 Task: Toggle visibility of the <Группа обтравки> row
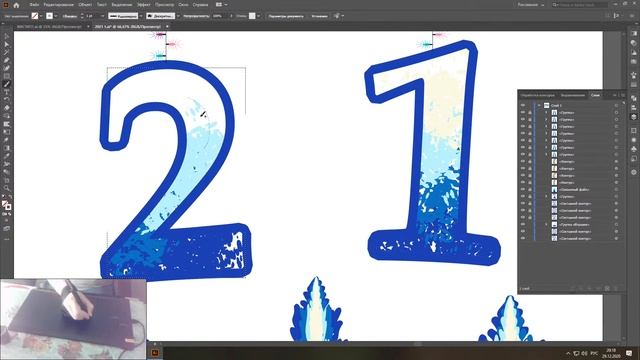tap(523, 224)
